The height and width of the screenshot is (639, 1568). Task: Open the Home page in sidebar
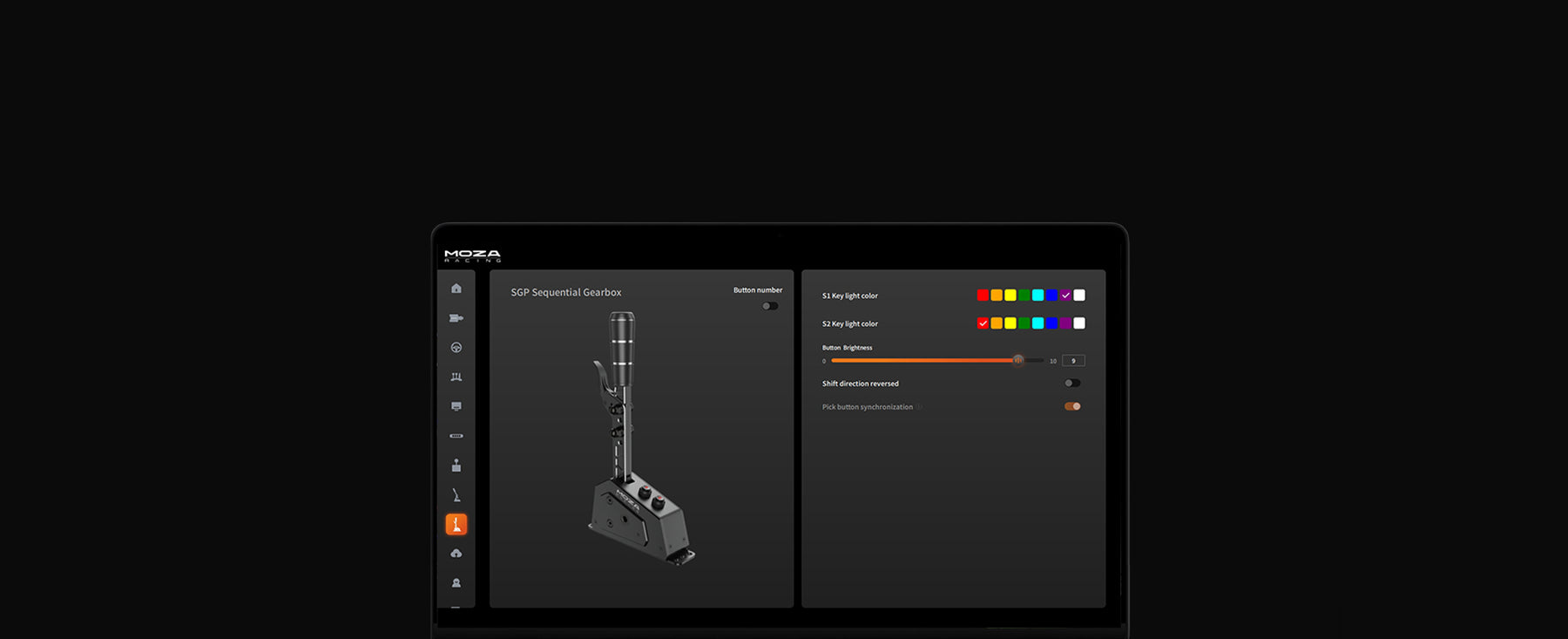[456, 289]
